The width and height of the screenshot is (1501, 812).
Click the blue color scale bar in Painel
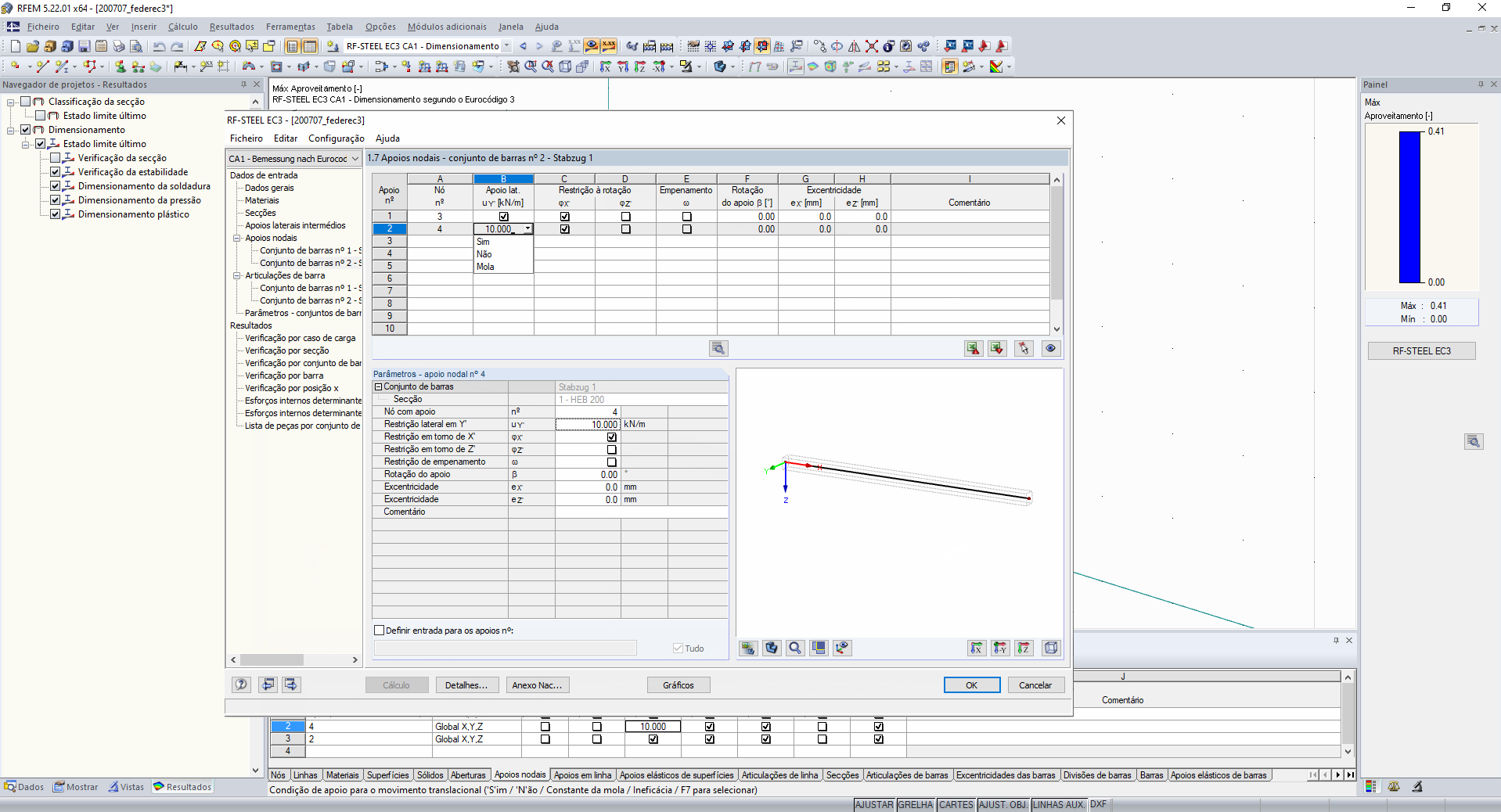coord(1410,207)
